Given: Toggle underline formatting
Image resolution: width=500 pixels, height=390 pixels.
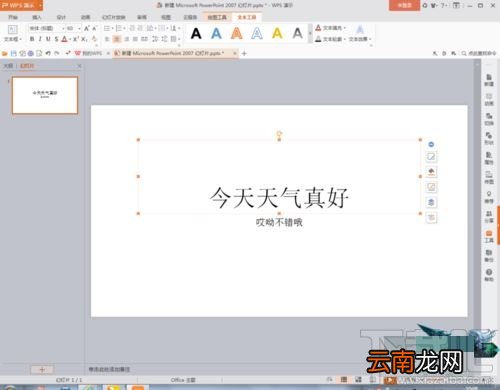Looking at the screenshot, I should coord(48,39).
